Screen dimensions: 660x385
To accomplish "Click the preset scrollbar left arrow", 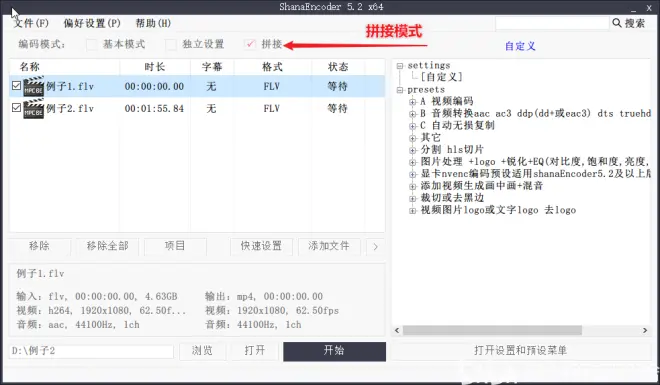I will [x=397, y=331].
